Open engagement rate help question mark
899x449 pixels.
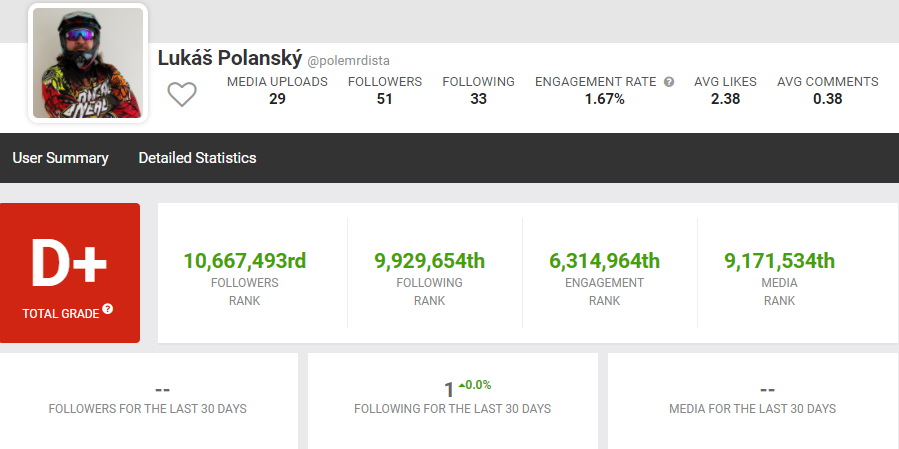[x=669, y=82]
